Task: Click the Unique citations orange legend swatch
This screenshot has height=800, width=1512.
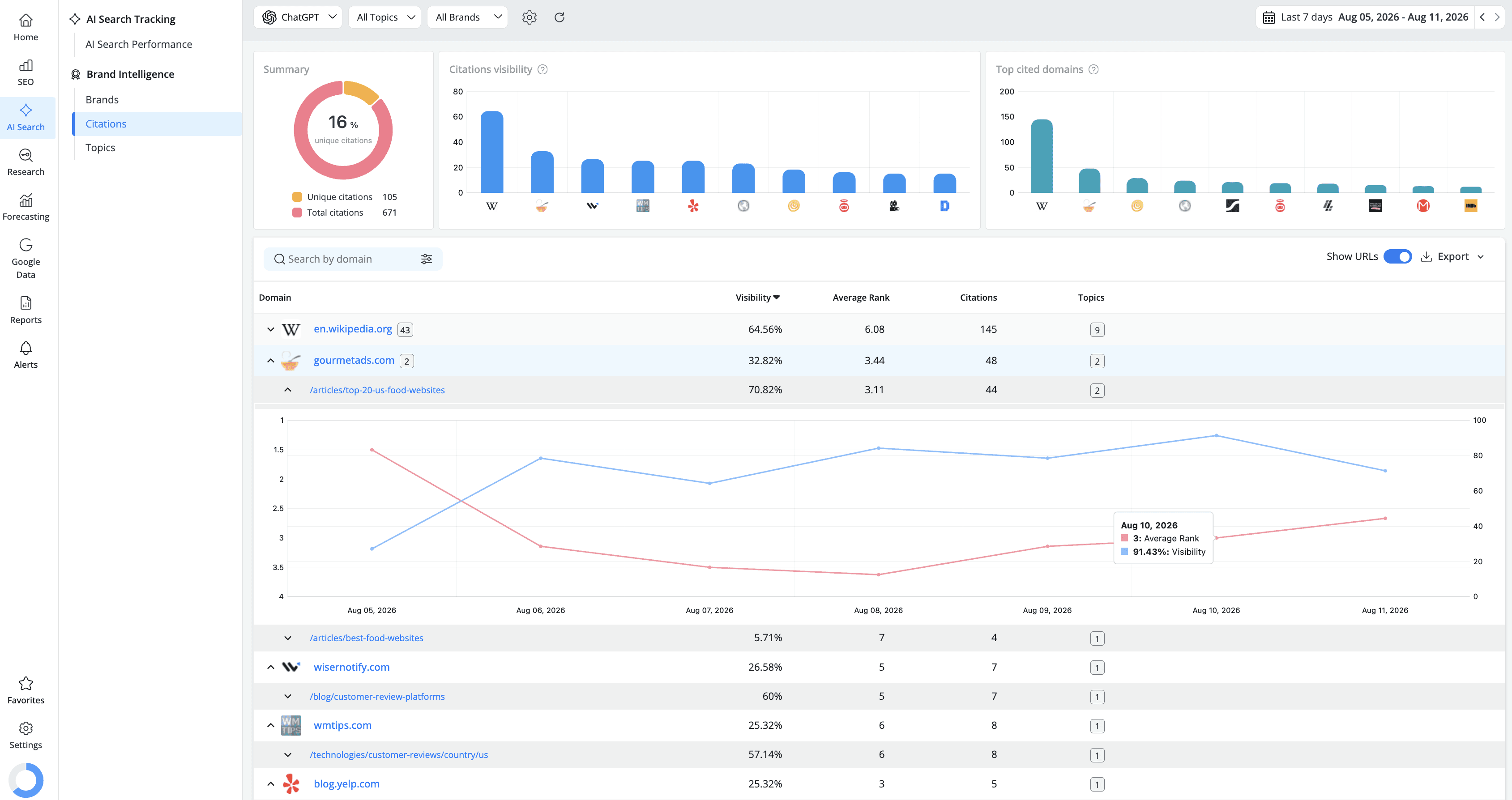Action: click(297, 196)
